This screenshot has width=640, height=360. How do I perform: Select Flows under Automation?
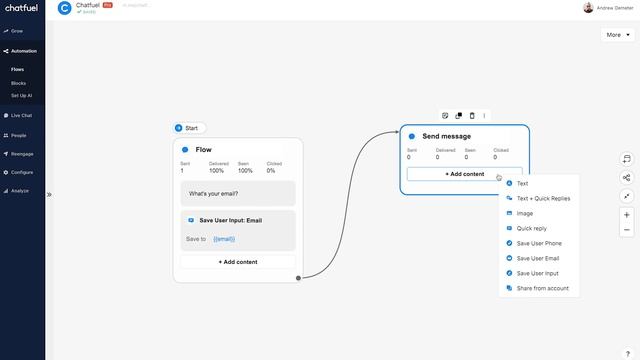[17, 69]
